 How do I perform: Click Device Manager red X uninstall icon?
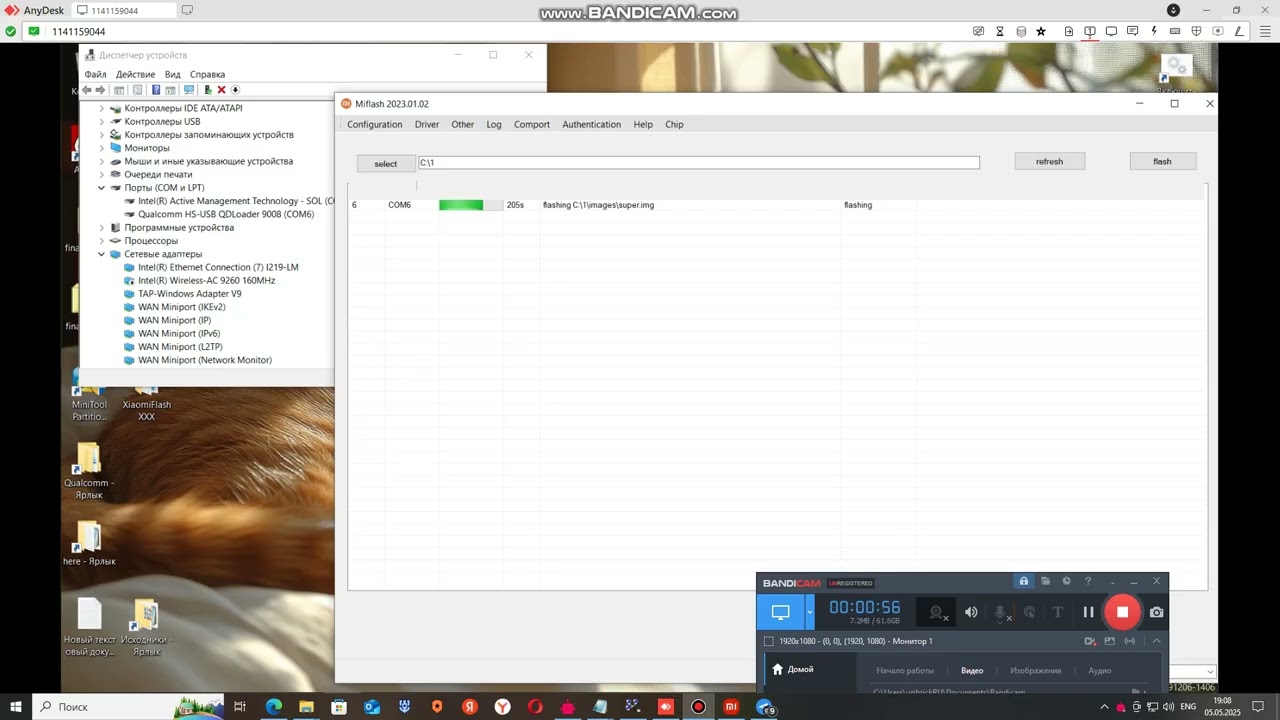pyautogui.click(x=222, y=90)
